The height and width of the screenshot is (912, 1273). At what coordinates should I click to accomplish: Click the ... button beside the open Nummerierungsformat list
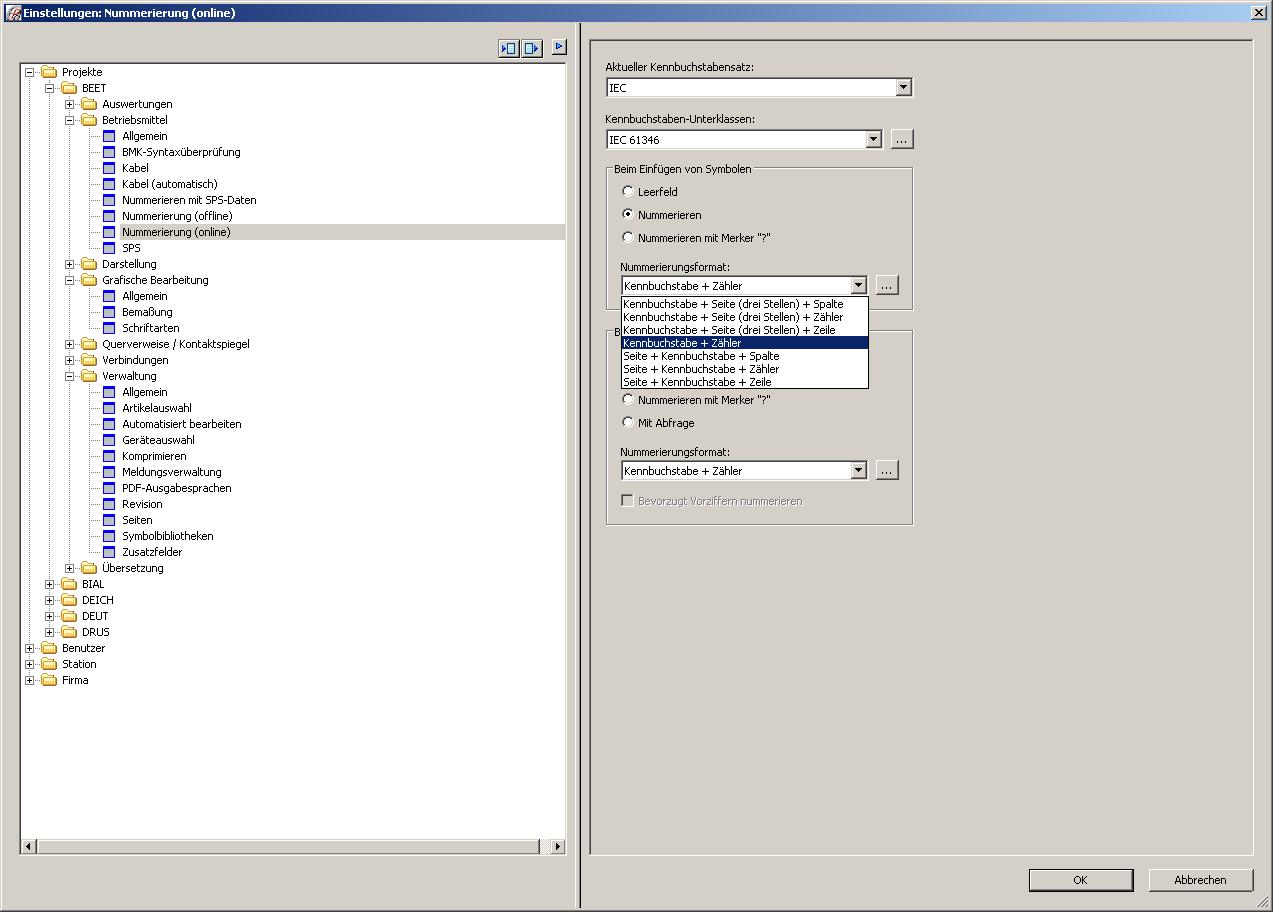point(887,286)
